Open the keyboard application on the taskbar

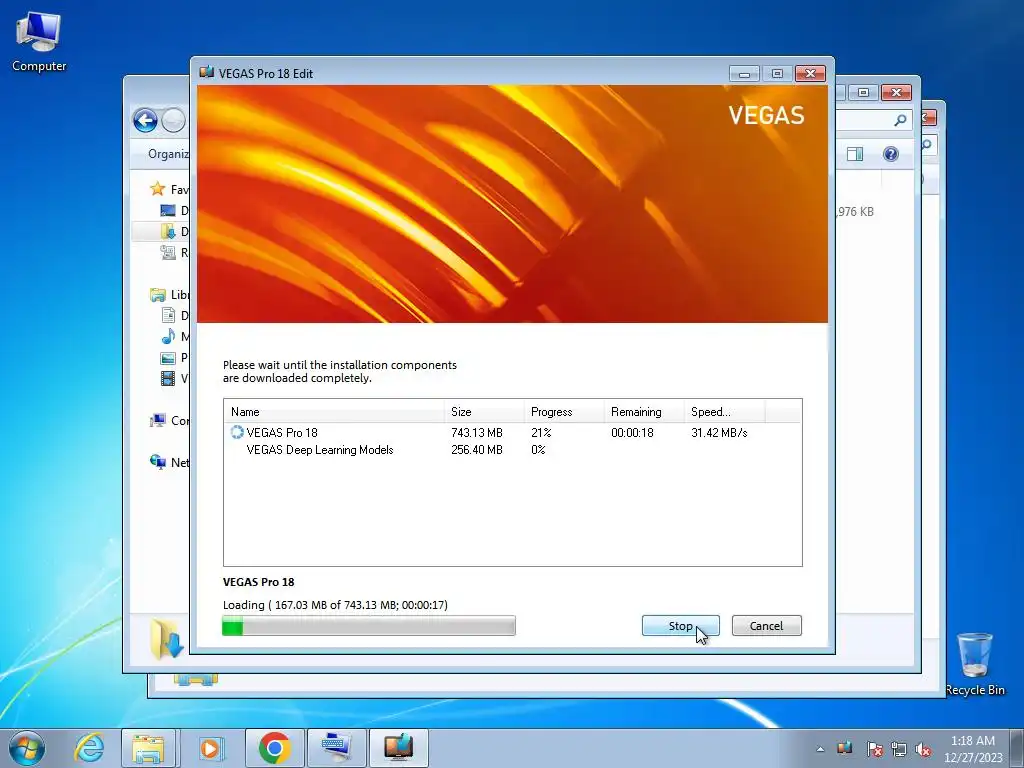tap(336, 748)
